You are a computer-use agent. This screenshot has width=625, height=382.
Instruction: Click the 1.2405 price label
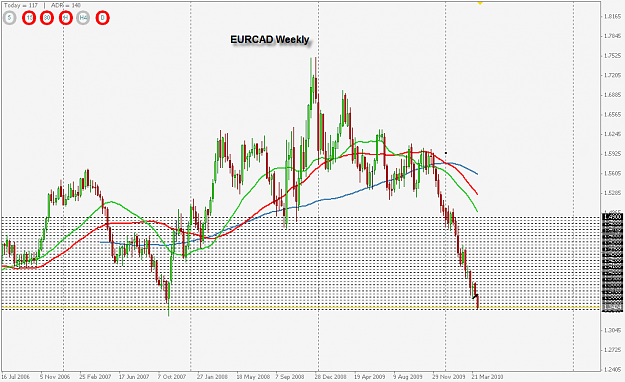[613, 370]
